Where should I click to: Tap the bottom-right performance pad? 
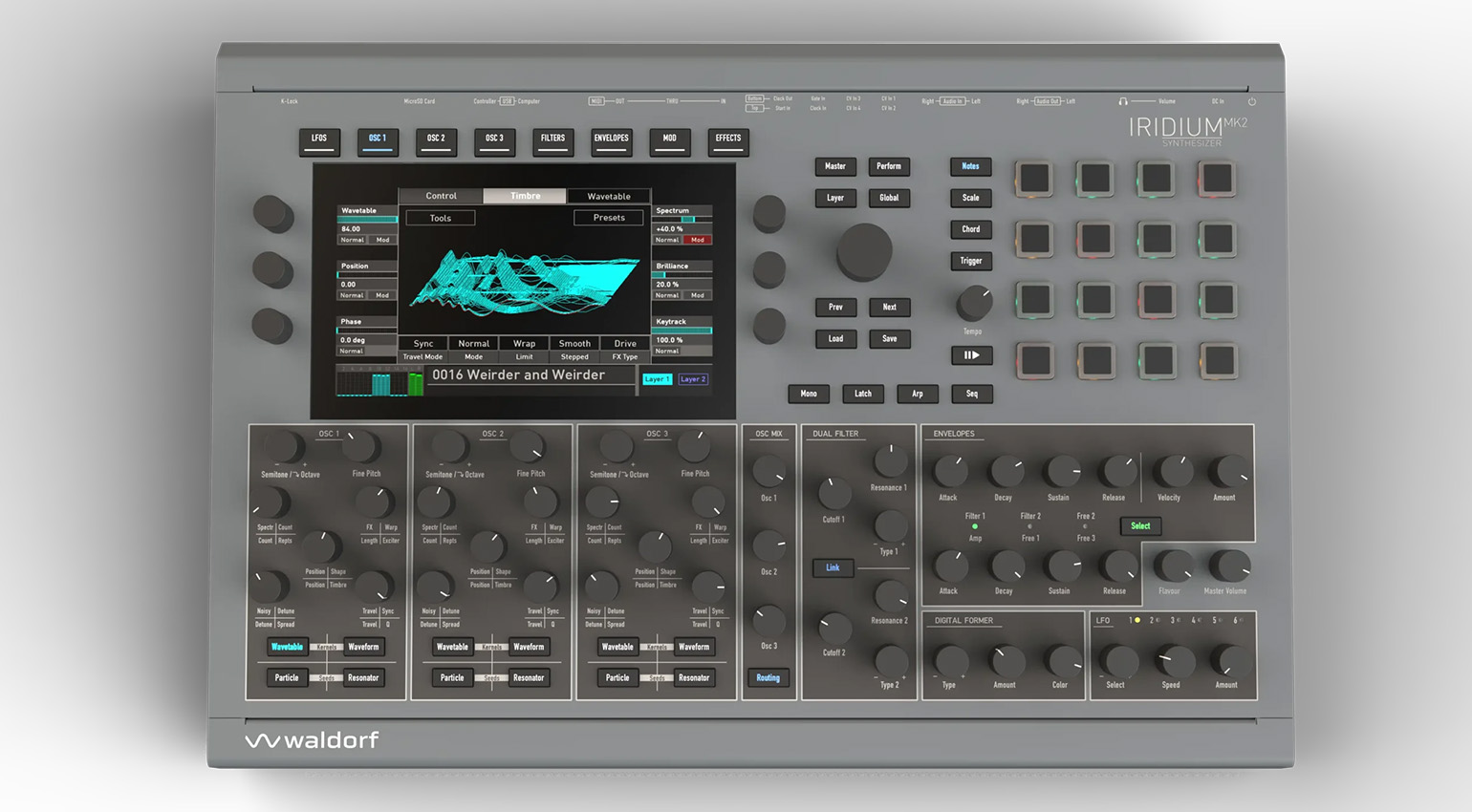click(x=1218, y=361)
